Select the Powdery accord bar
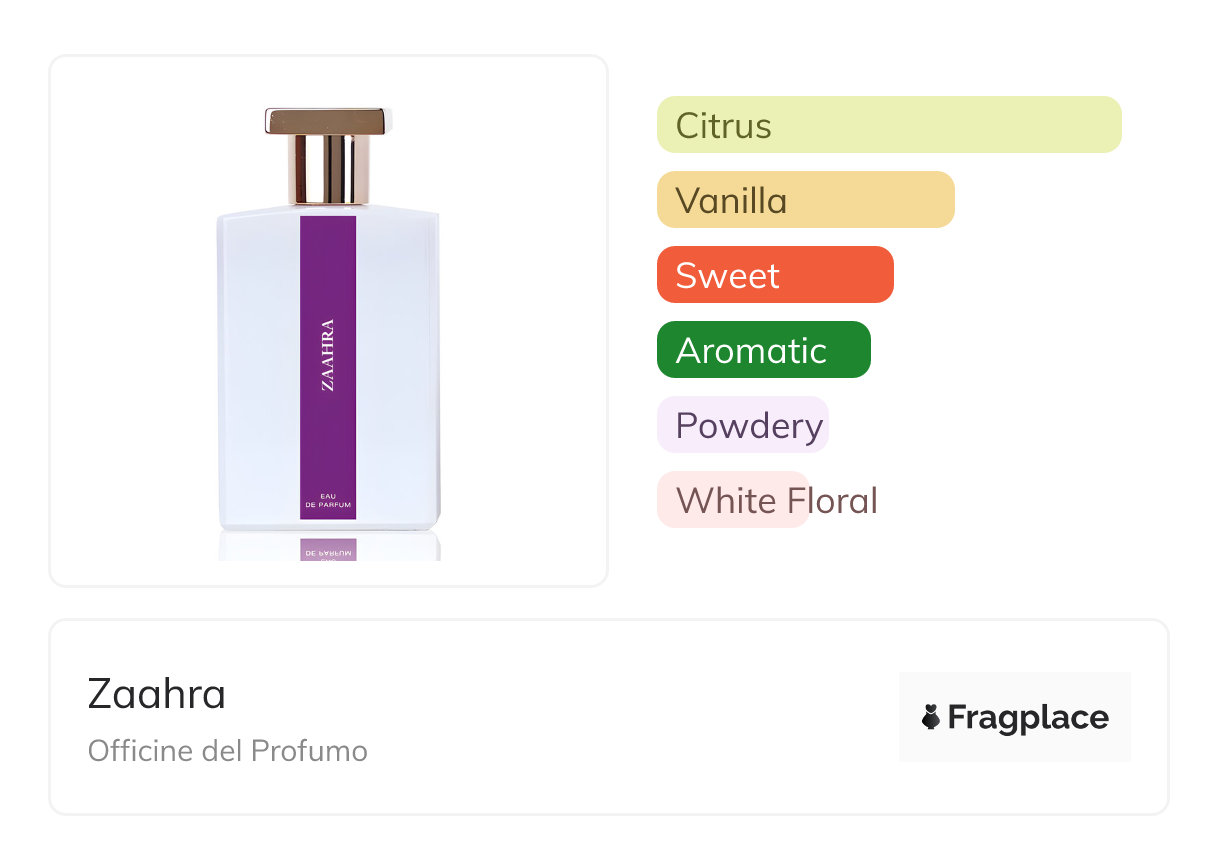The image size is (1218, 864). (x=742, y=425)
